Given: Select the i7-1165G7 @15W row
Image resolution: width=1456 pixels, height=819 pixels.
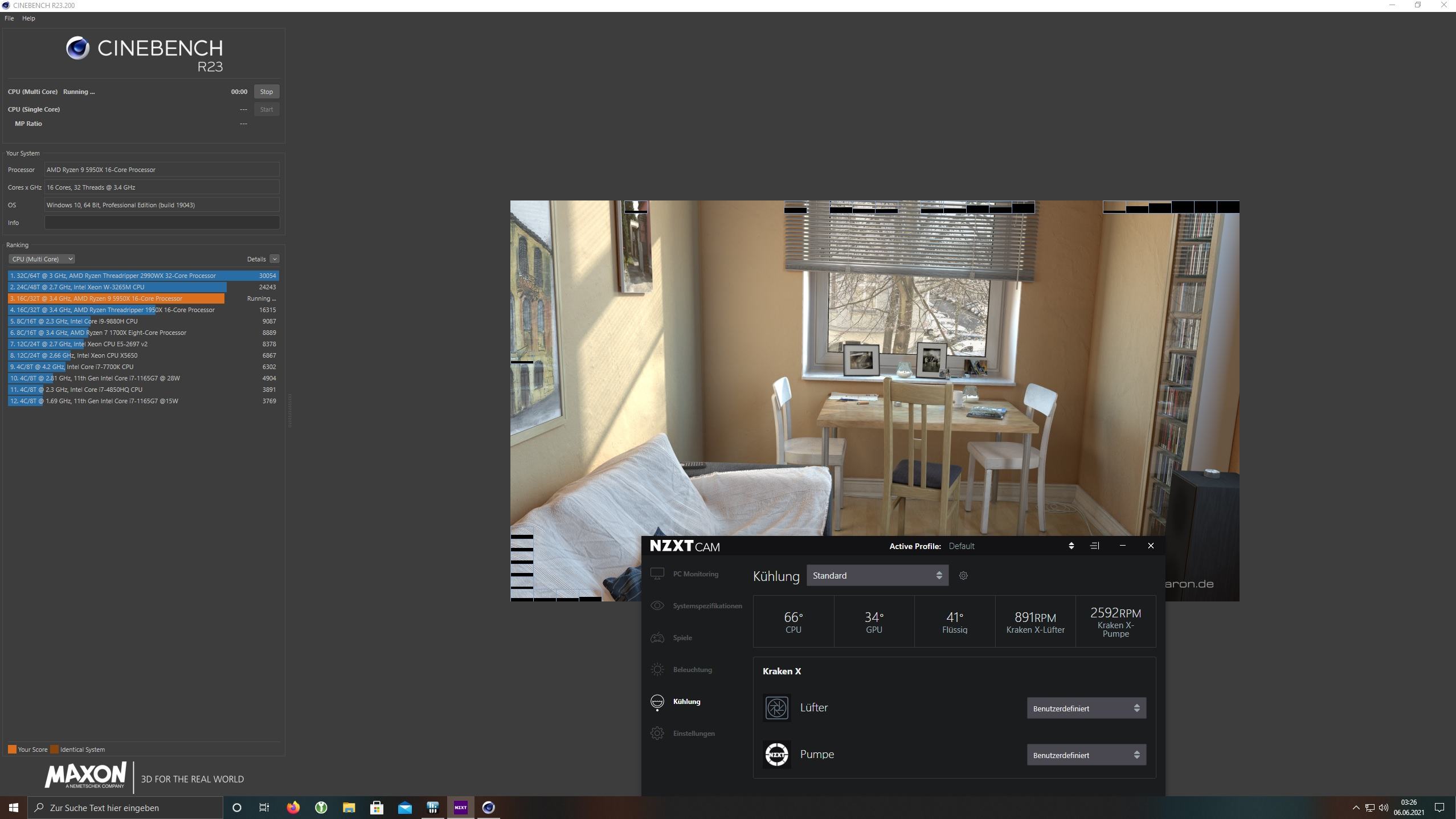Looking at the screenshot, I should pos(144,401).
